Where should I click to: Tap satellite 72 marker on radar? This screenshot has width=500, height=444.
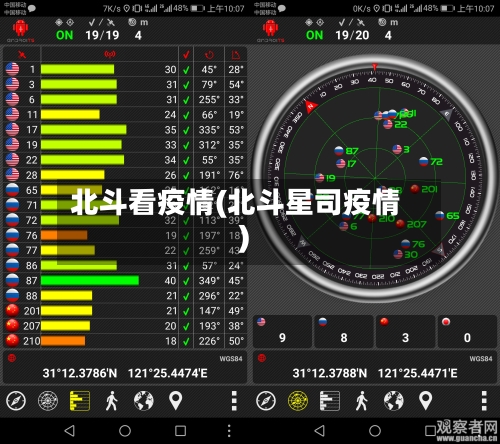(424, 162)
